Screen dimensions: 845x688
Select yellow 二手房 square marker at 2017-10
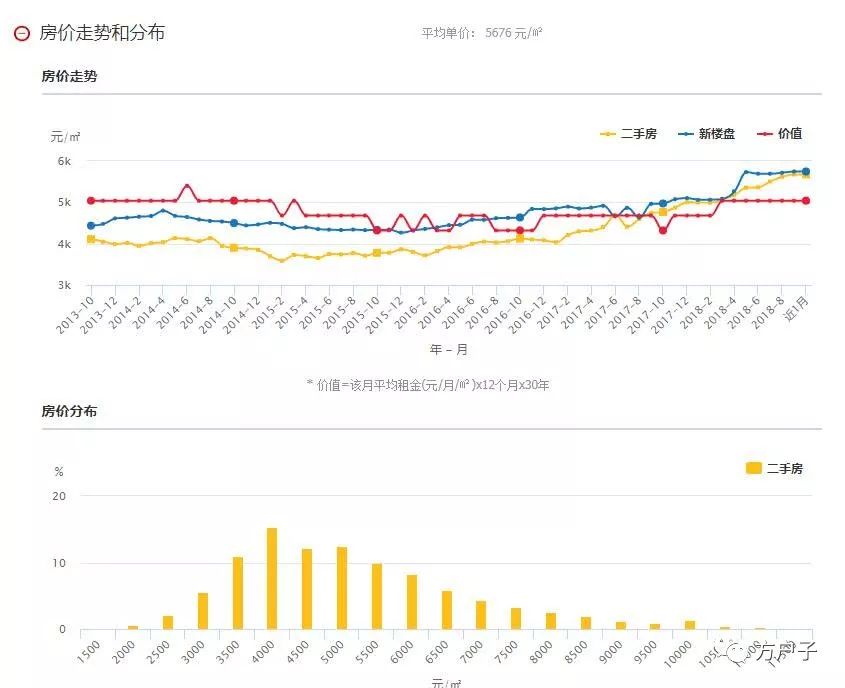(x=663, y=212)
